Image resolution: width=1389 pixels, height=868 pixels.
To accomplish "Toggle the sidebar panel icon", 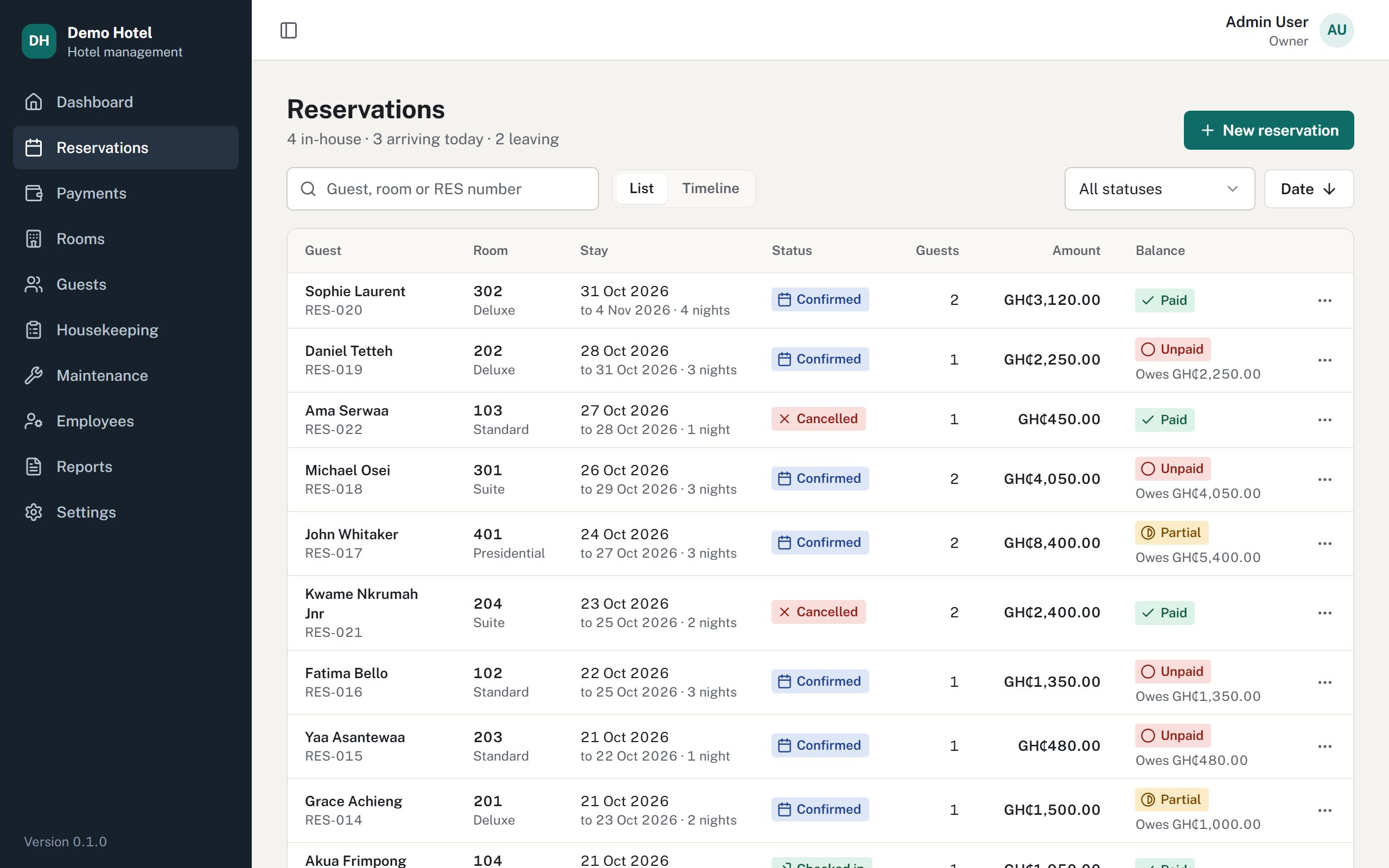I will [288, 30].
